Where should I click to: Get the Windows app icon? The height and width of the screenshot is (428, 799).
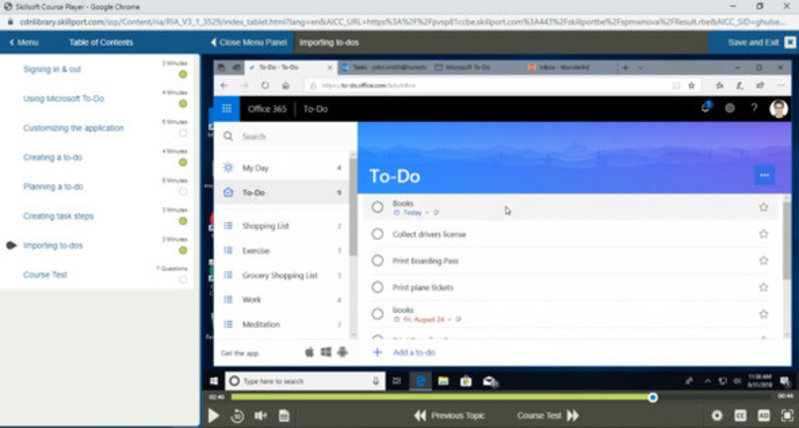pos(326,352)
